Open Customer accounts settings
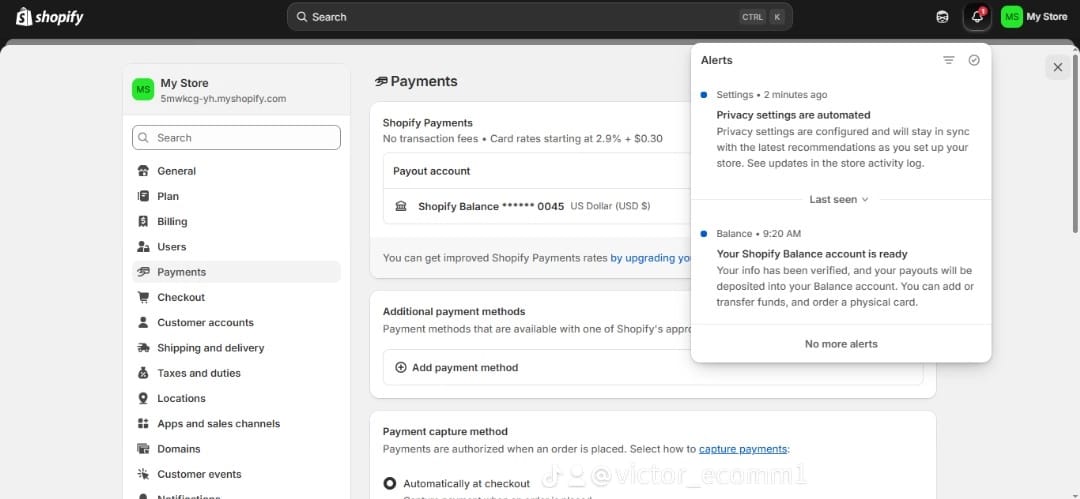The height and width of the screenshot is (499, 1080). (236, 323)
